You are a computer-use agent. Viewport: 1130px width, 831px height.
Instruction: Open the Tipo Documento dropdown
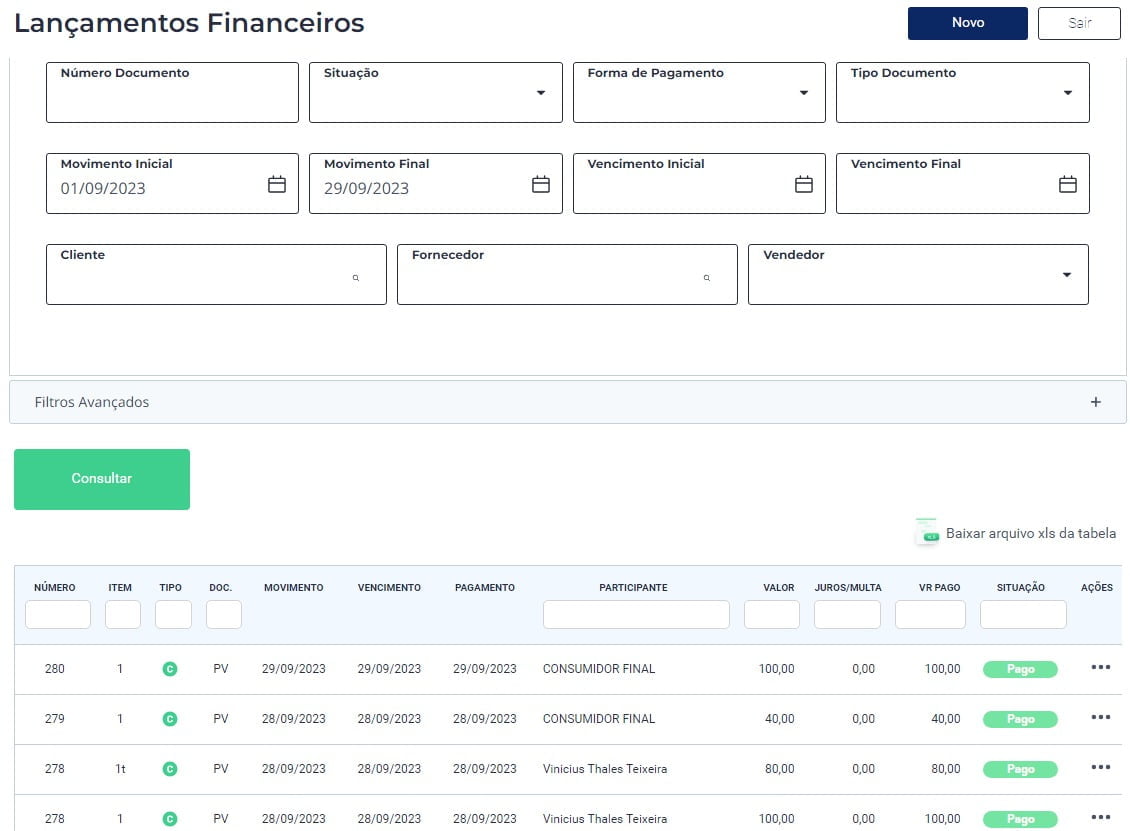click(1068, 92)
